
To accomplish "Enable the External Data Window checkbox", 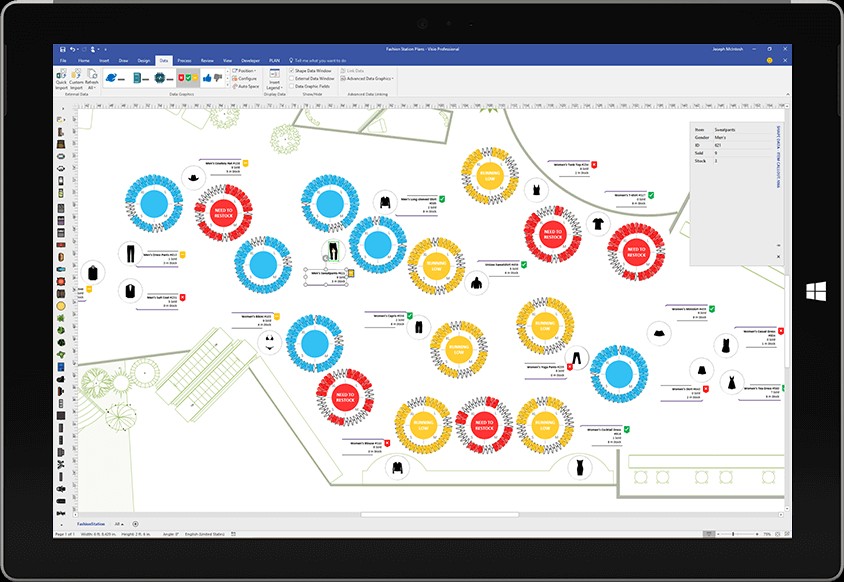I will point(293,78).
